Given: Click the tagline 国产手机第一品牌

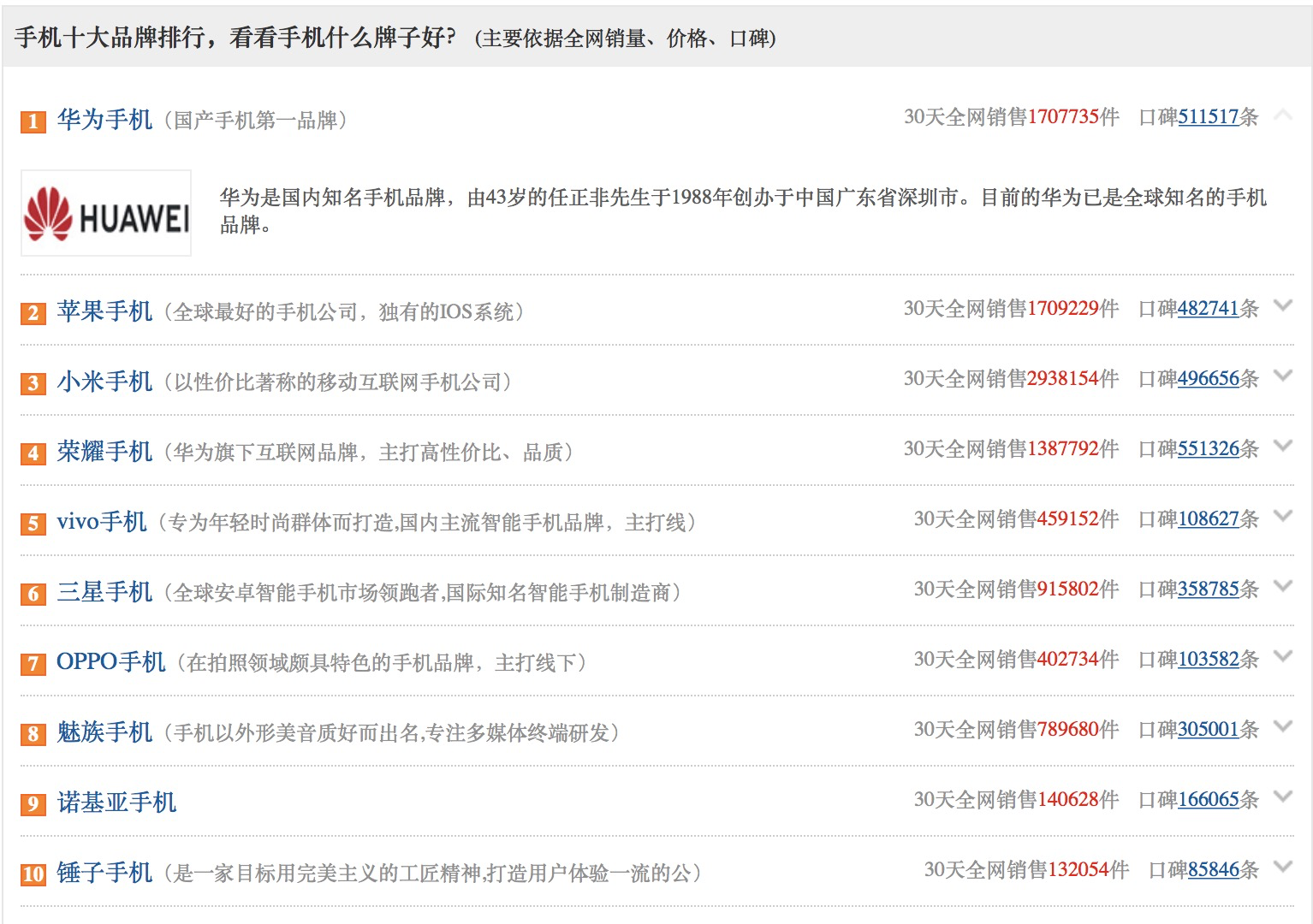Looking at the screenshot, I should [x=255, y=121].
